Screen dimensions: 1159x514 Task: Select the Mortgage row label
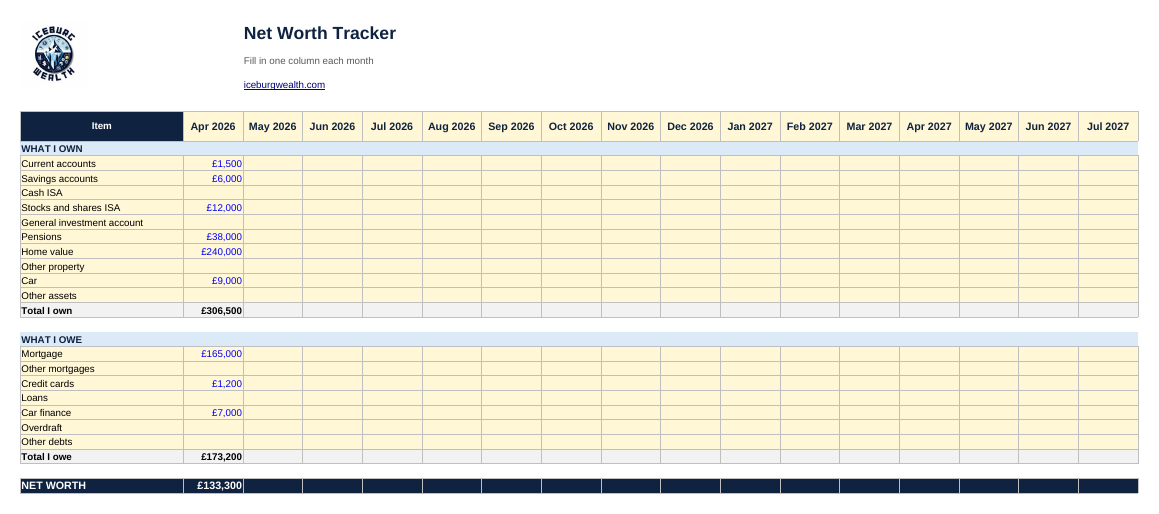pyautogui.click(x=102, y=354)
